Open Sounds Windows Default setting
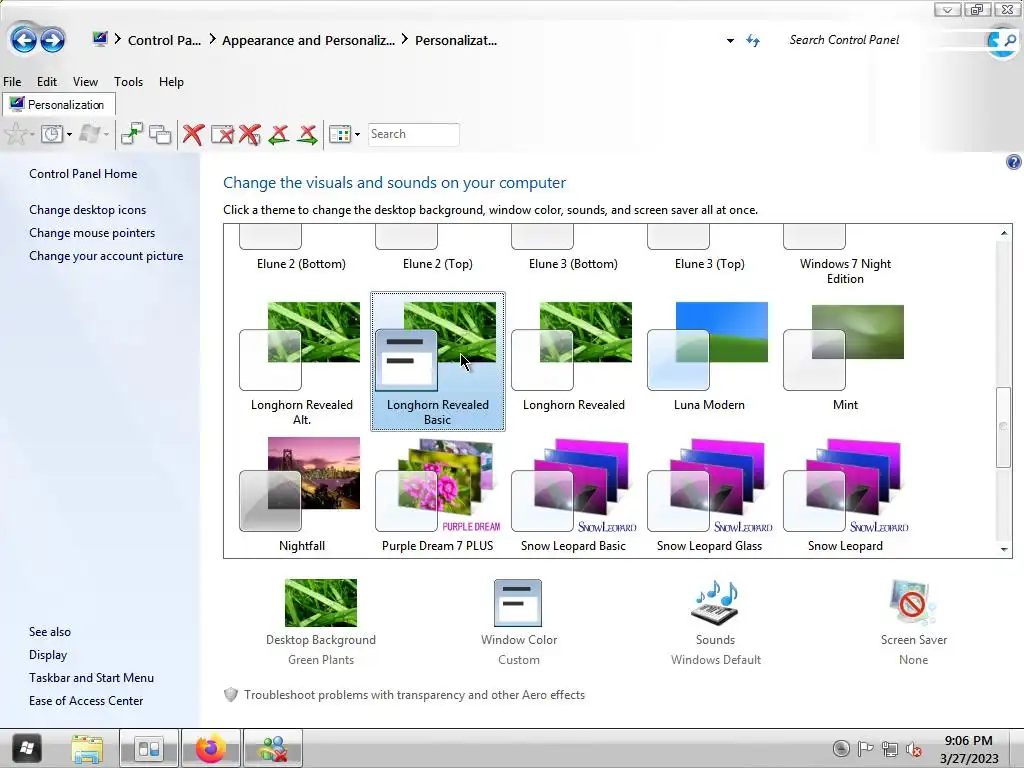The height and width of the screenshot is (768, 1024). tap(715, 622)
